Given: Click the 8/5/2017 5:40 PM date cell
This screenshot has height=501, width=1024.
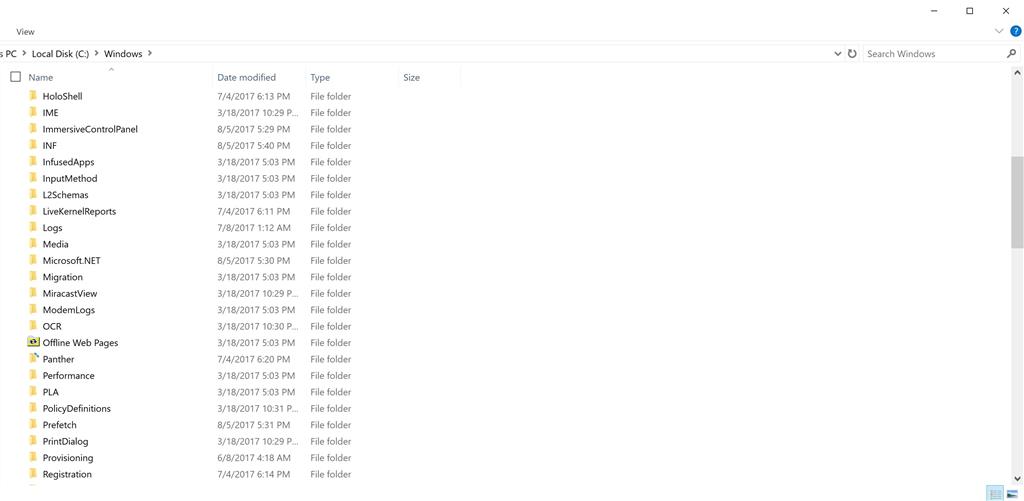Looking at the screenshot, I should click(253, 145).
